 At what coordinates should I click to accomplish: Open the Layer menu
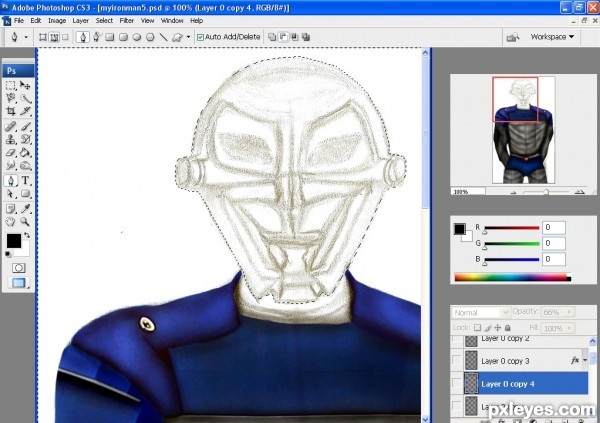pos(80,21)
